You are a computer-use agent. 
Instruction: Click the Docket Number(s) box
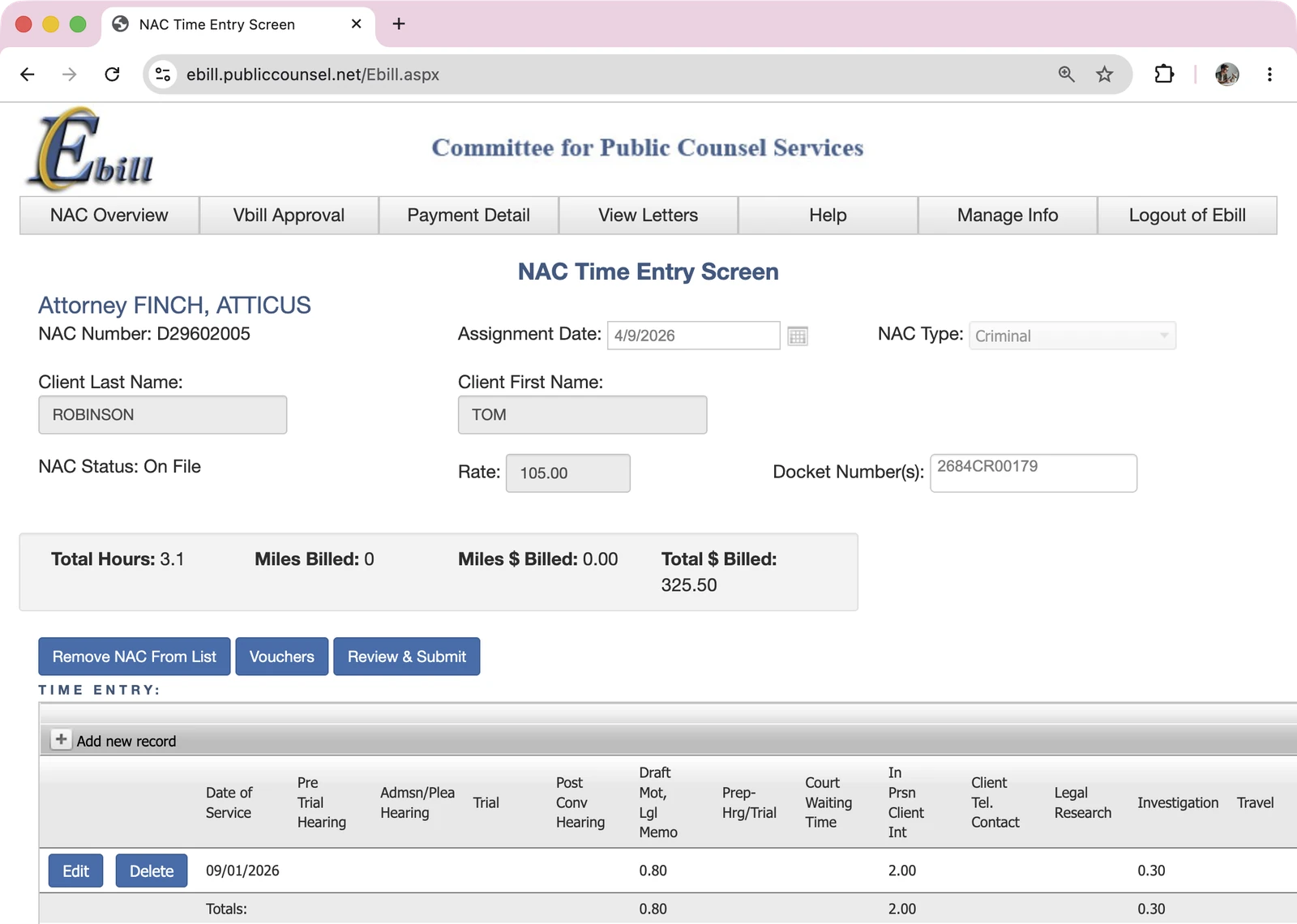point(1034,473)
